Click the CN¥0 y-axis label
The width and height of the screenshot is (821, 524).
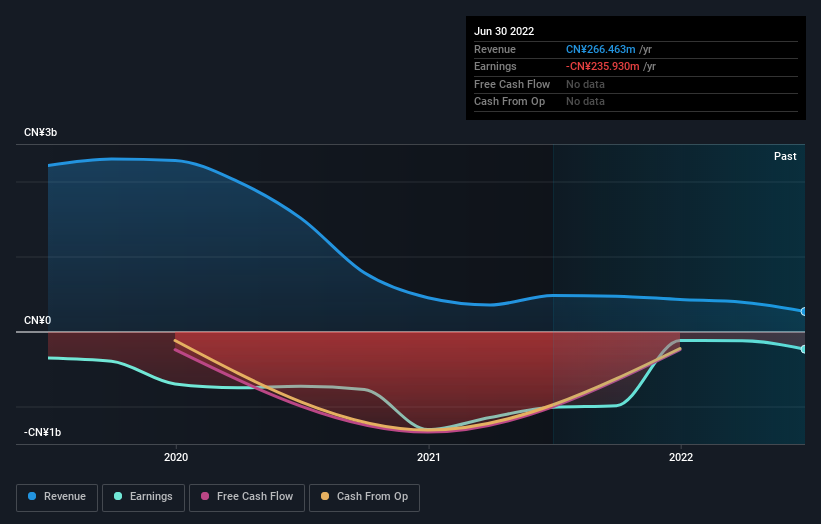38,320
